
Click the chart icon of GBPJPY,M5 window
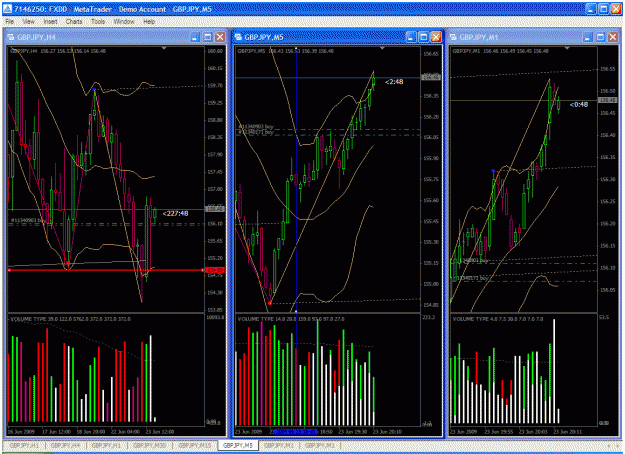point(238,37)
